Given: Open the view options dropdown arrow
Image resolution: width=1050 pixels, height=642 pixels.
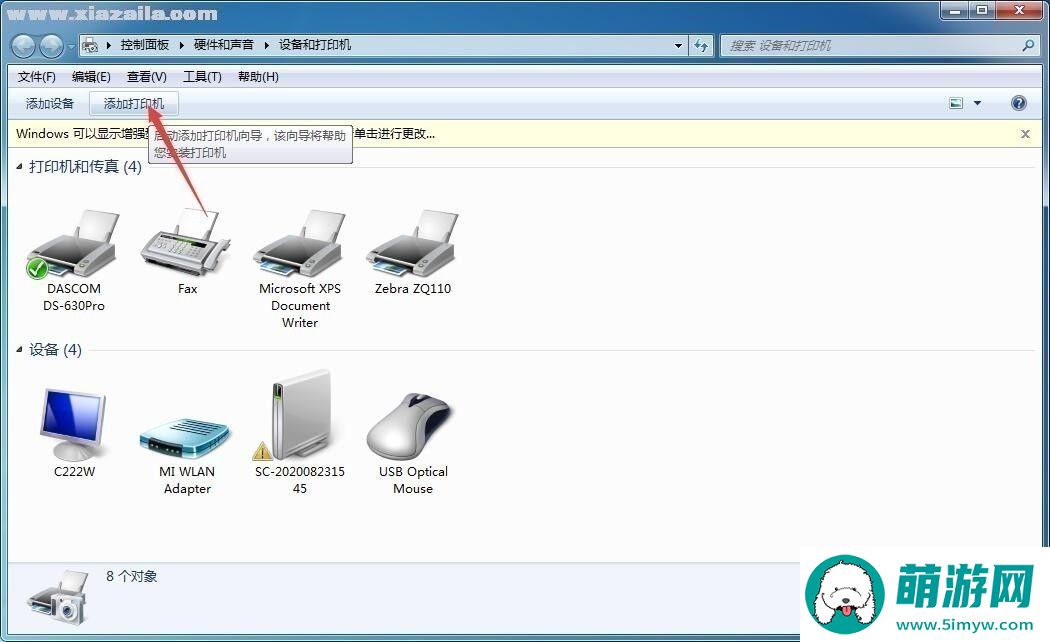Looking at the screenshot, I should 977,103.
